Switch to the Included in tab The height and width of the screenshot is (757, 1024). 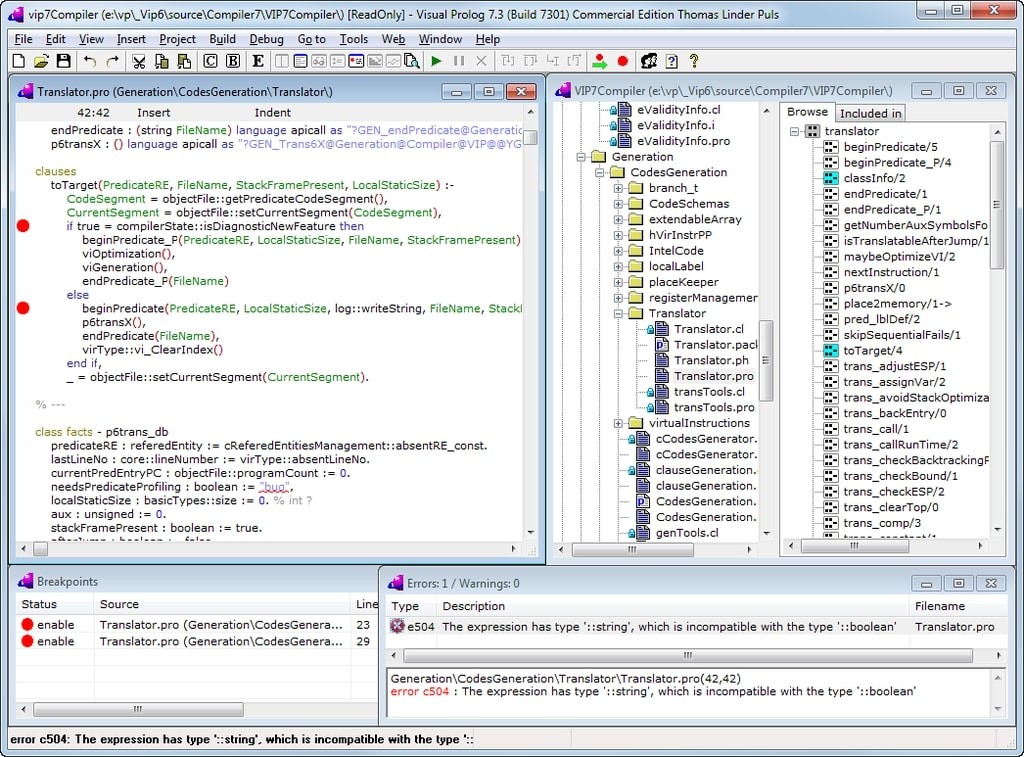tap(869, 111)
